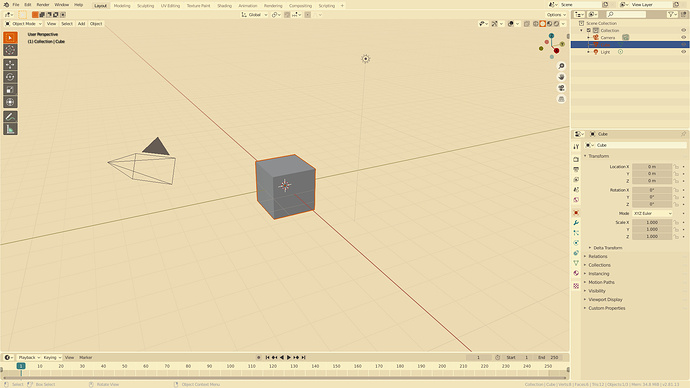Uncheck the Collection exclude checkbox
Image resolution: width=690 pixels, height=388 pixels.
point(589,30)
